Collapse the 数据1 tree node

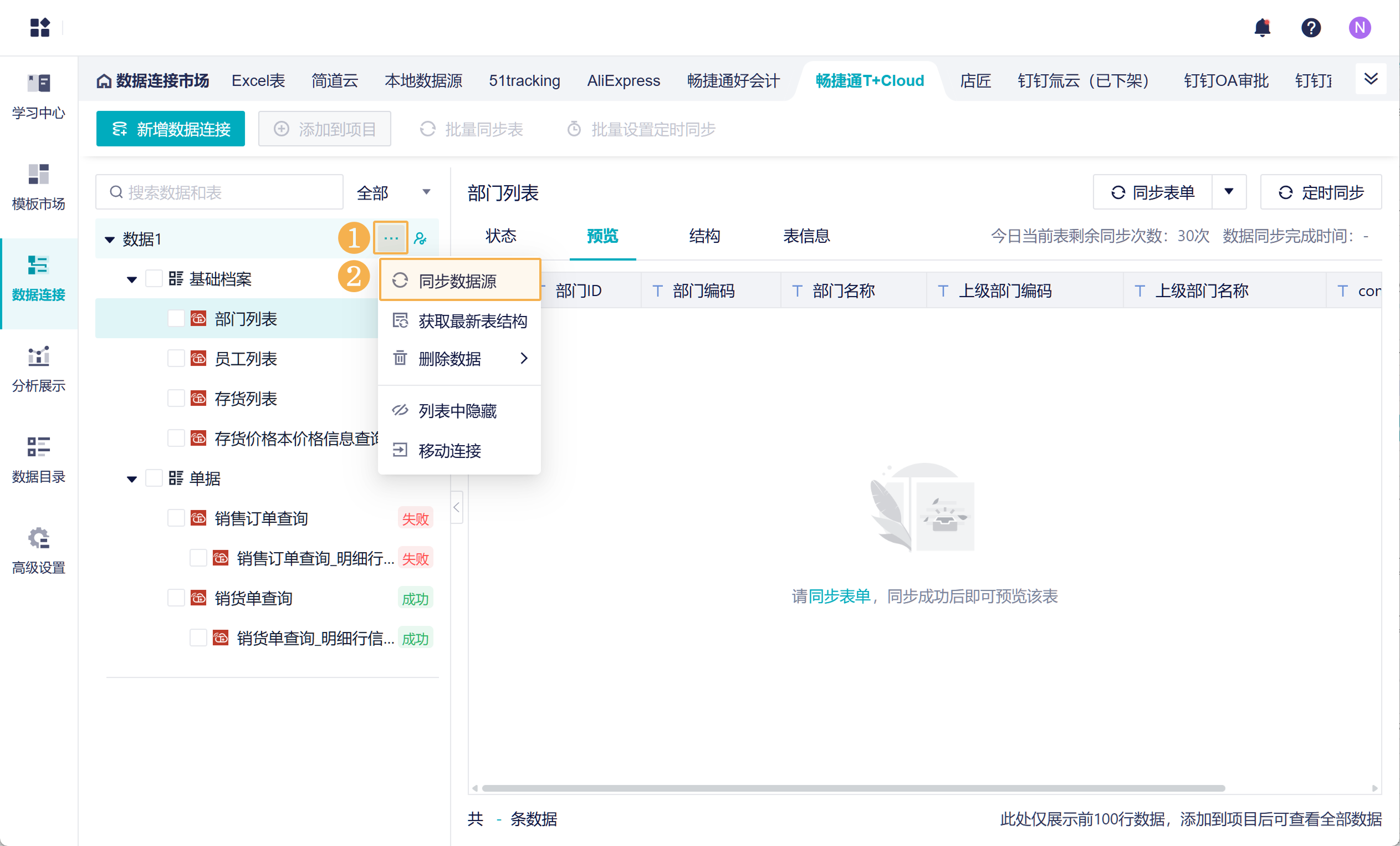tap(110, 239)
